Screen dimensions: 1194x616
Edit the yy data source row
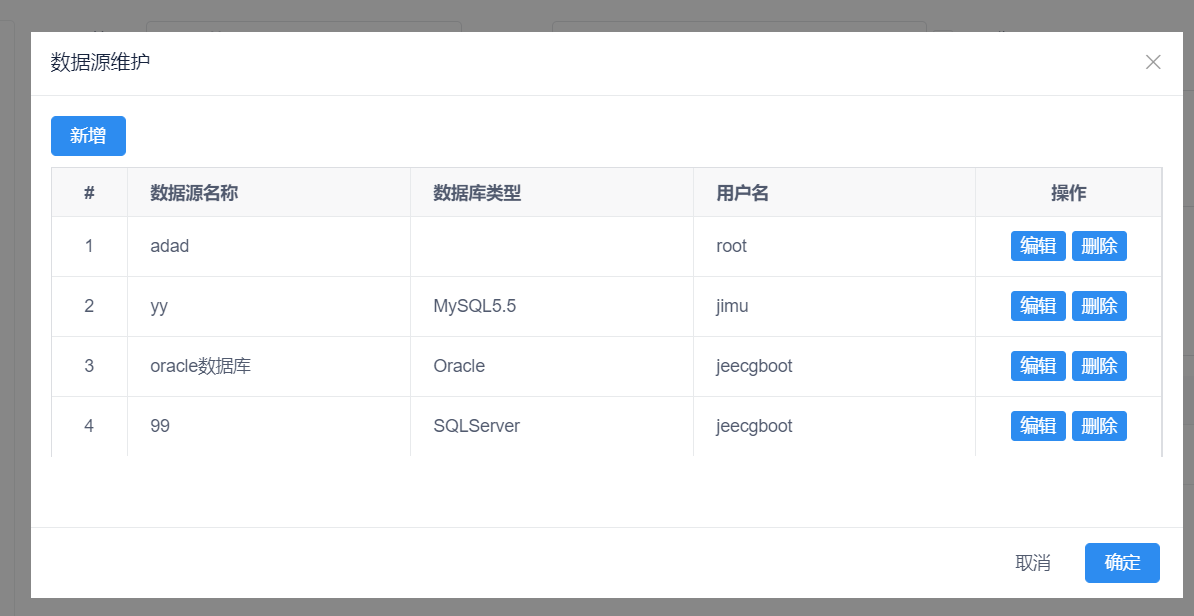[x=1038, y=306]
